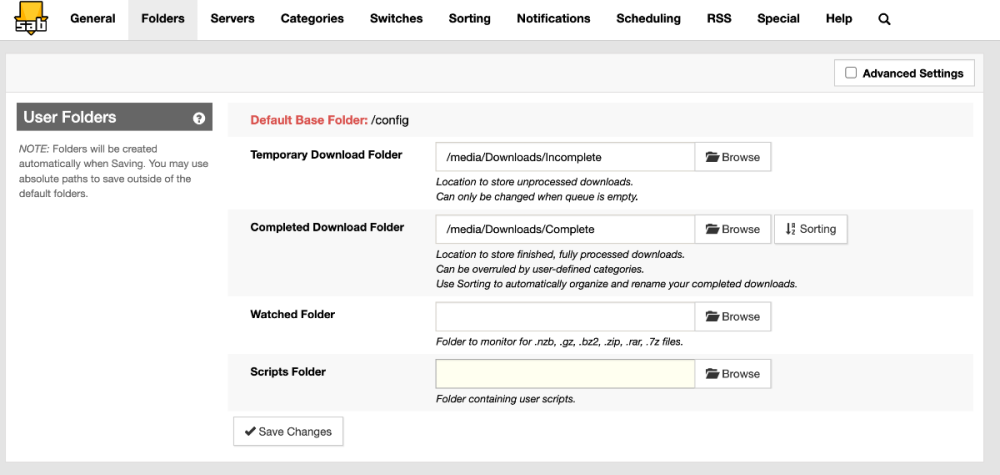Go to the Switches tab
This screenshot has width=1000, height=475.
pos(396,19)
